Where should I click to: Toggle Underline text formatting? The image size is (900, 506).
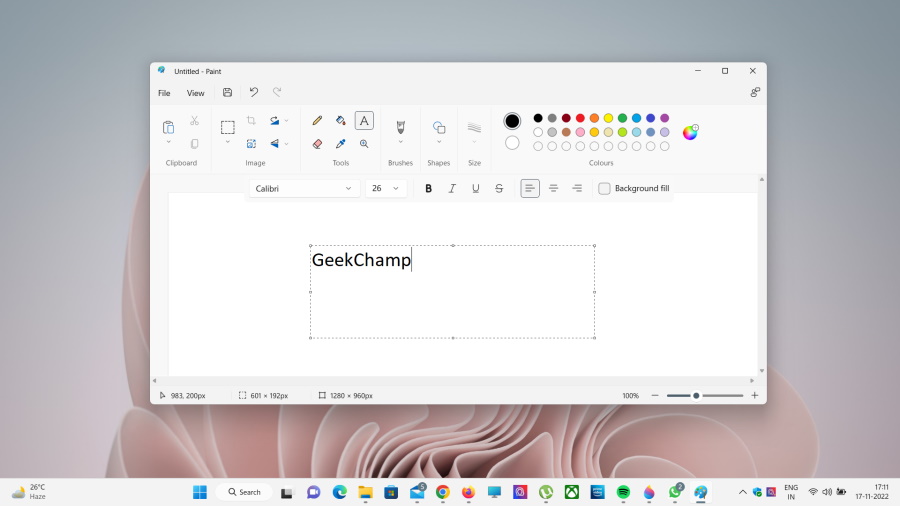click(475, 188)
